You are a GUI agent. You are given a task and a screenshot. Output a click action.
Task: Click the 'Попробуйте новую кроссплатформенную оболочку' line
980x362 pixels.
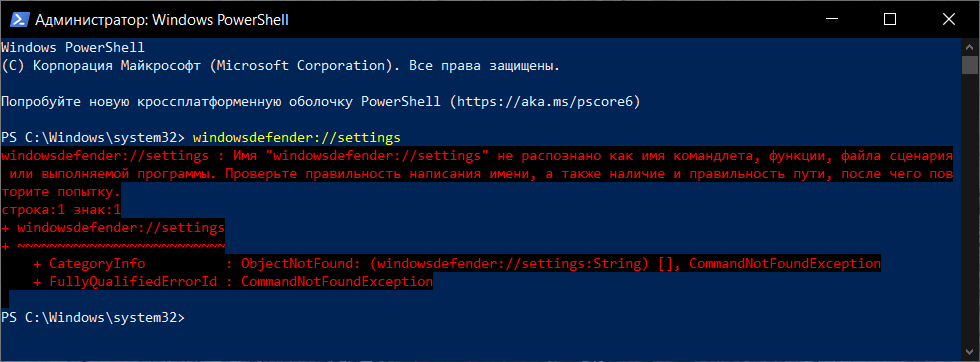(223, 101)
